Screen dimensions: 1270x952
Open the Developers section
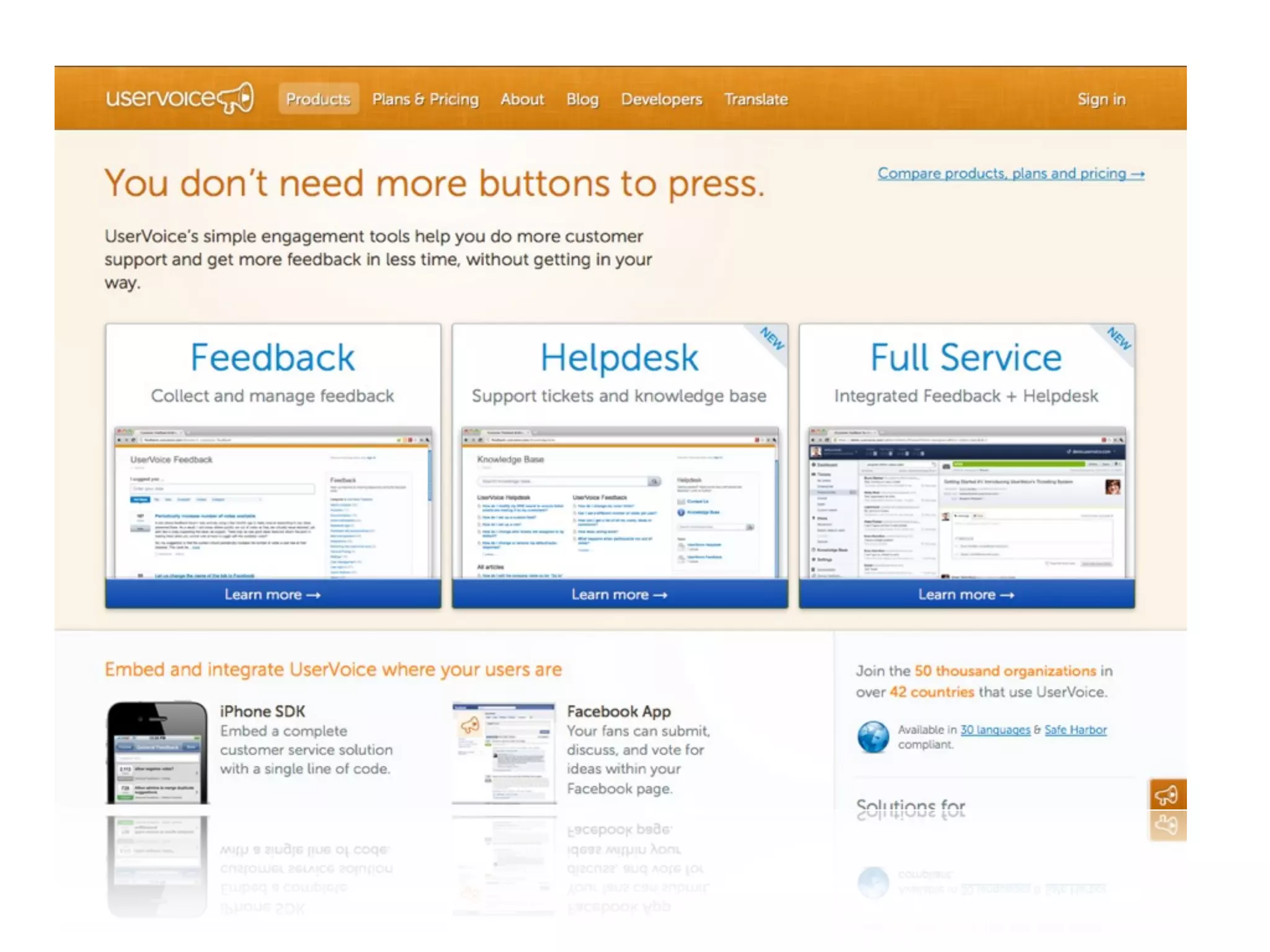pyautogui.click(x=662, y=99)
